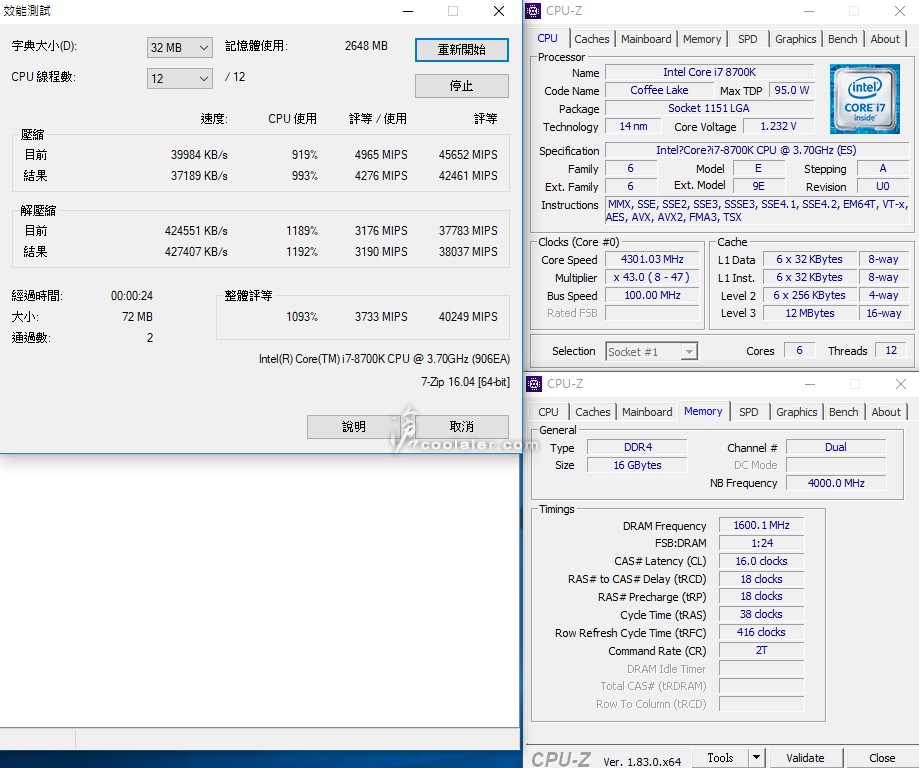Open the dictionary size dropdown showing 32 MB

click(179, 47)
